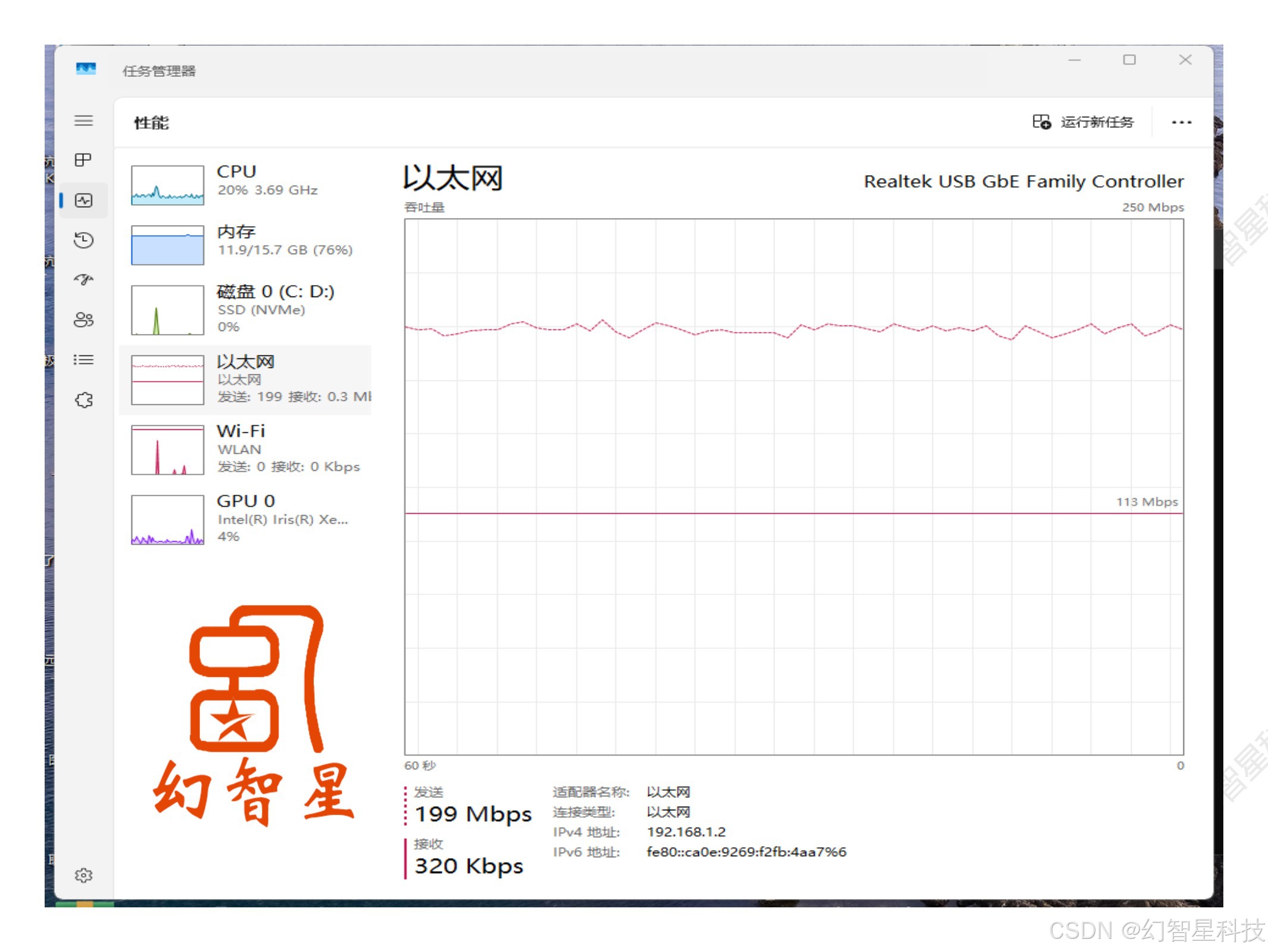Open the Details list page icon

coord(83,360)
